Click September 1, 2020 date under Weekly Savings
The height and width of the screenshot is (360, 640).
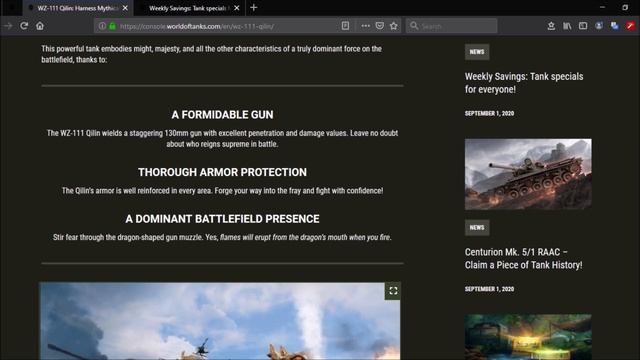pos(489,113)
